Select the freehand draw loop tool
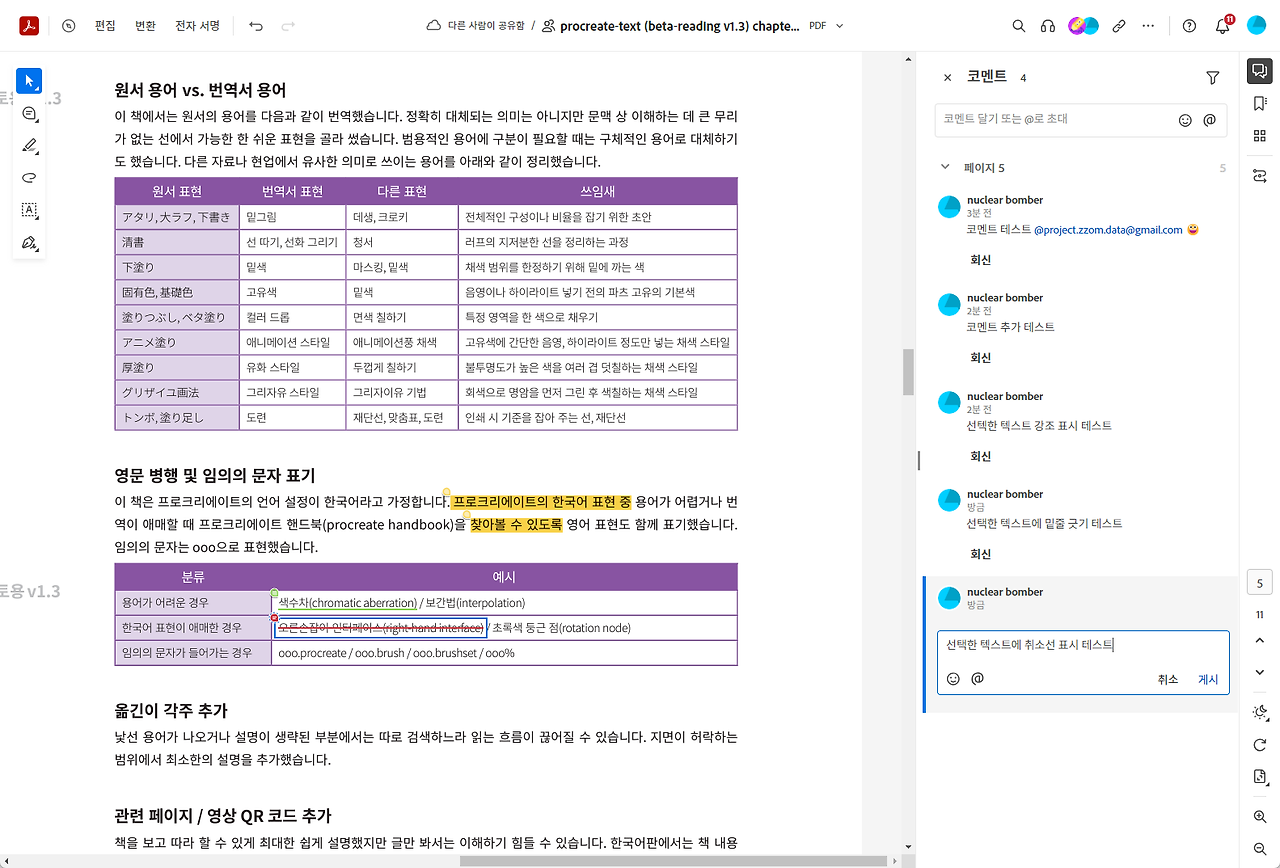Image resolution: width=1280 pixels, height=868 pixels. point(29,178)
